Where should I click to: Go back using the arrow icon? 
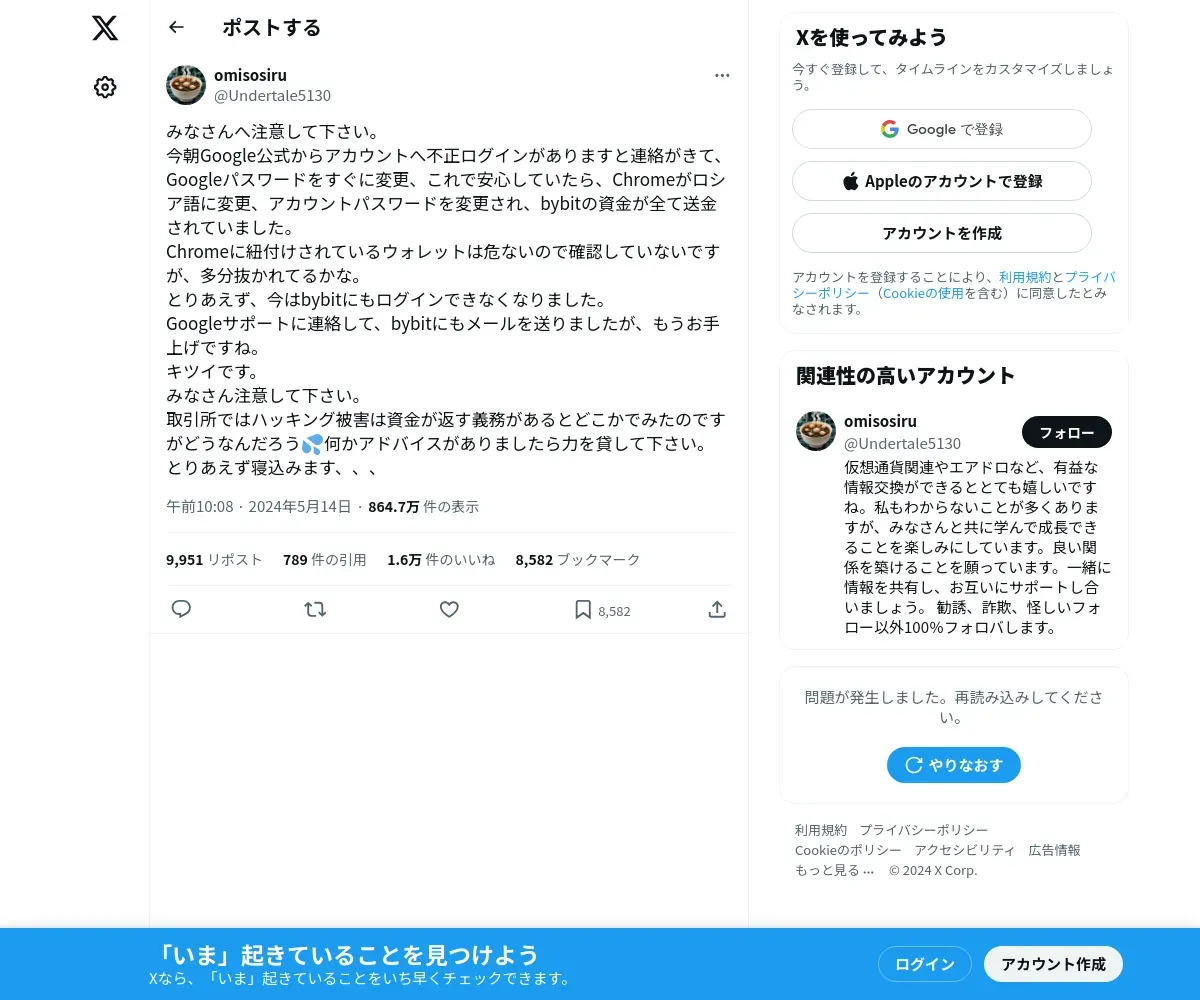pos(176,27)
